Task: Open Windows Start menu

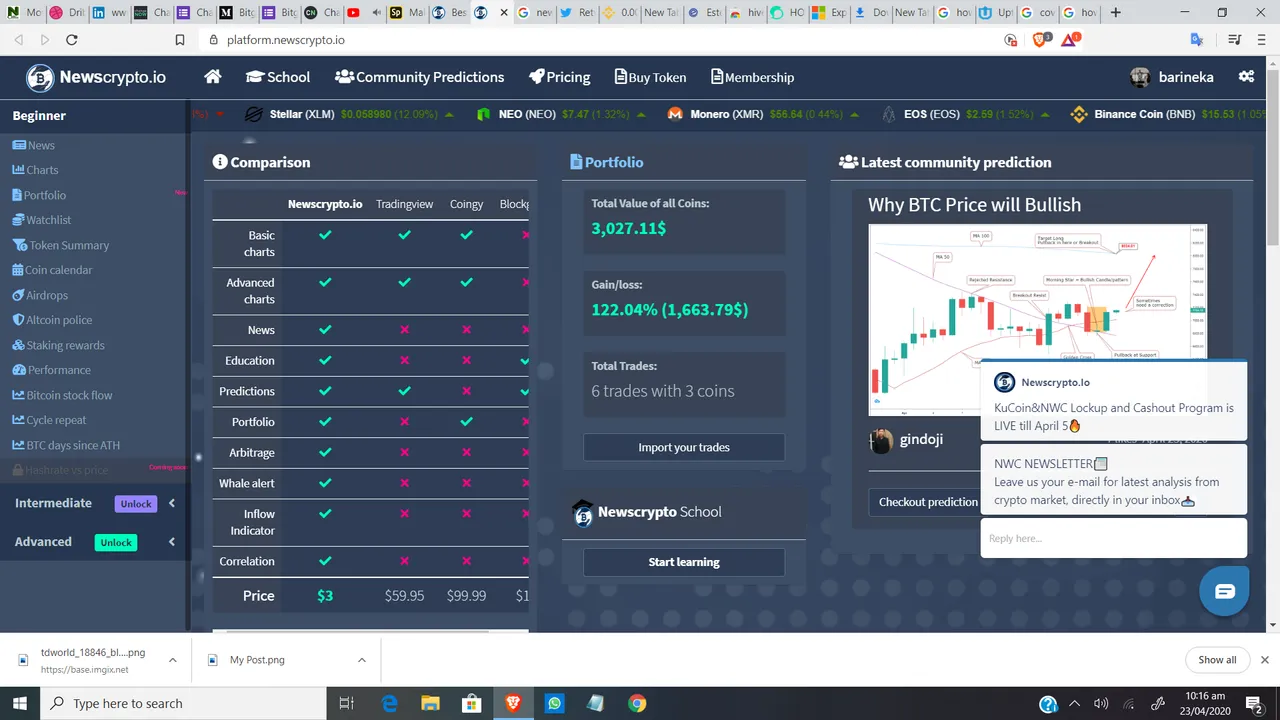Action: point(20,703)
